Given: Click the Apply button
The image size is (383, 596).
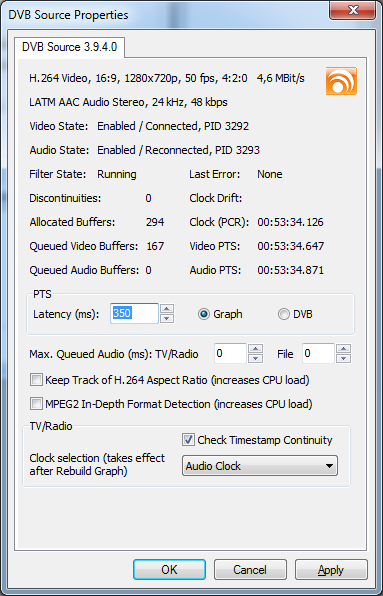Looking at the screenshot, I should tap(331, 569).
